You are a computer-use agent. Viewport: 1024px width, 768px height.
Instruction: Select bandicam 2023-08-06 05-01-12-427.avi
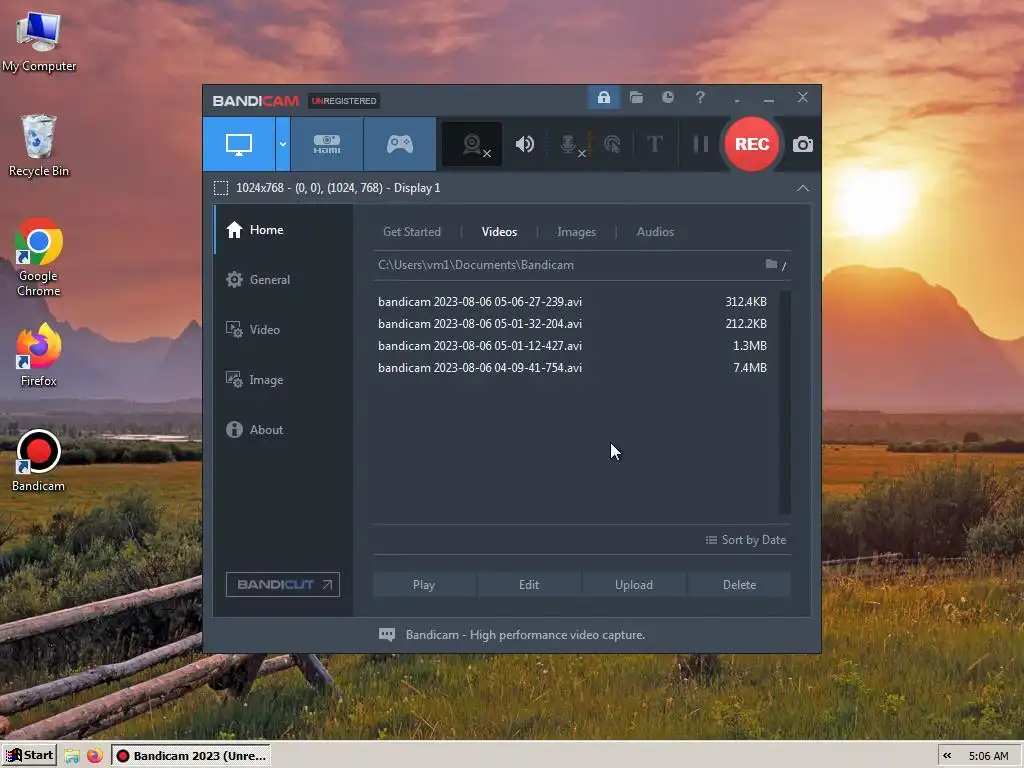click(572, 346)
